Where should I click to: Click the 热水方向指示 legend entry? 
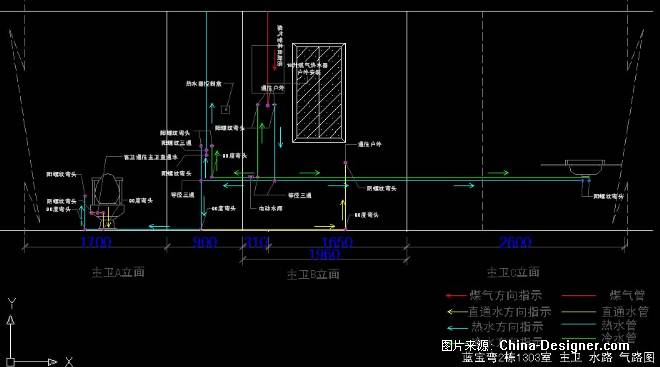pos(495,327)
